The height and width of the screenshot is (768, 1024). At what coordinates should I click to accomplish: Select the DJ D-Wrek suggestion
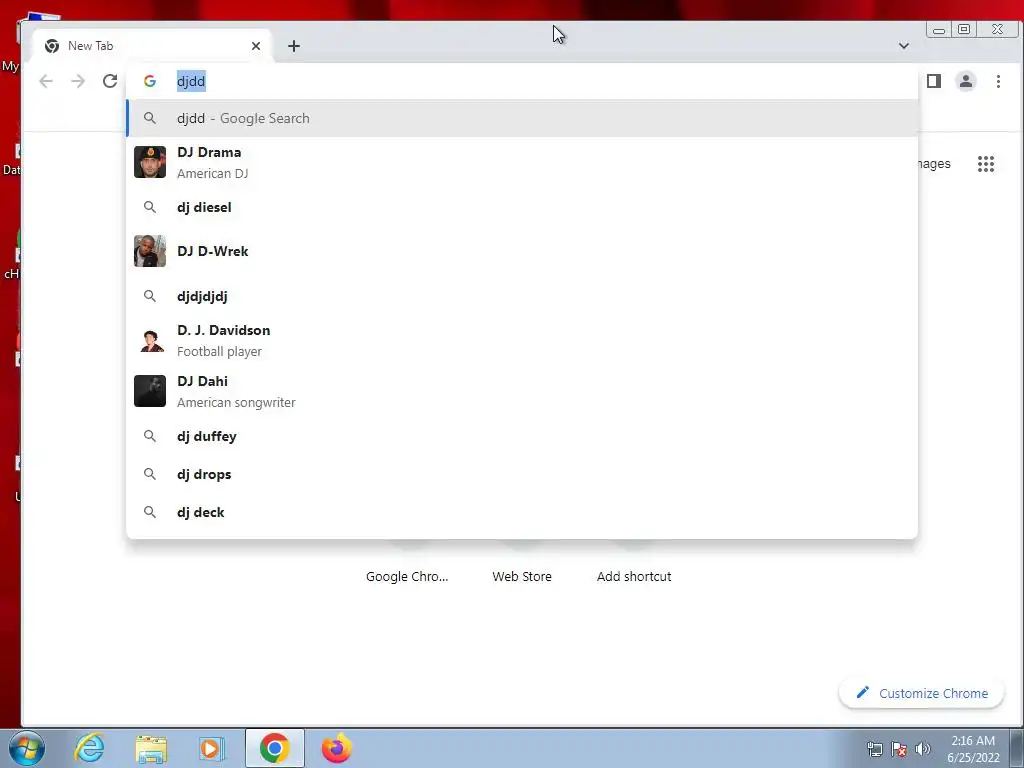[x=522, y=251]
